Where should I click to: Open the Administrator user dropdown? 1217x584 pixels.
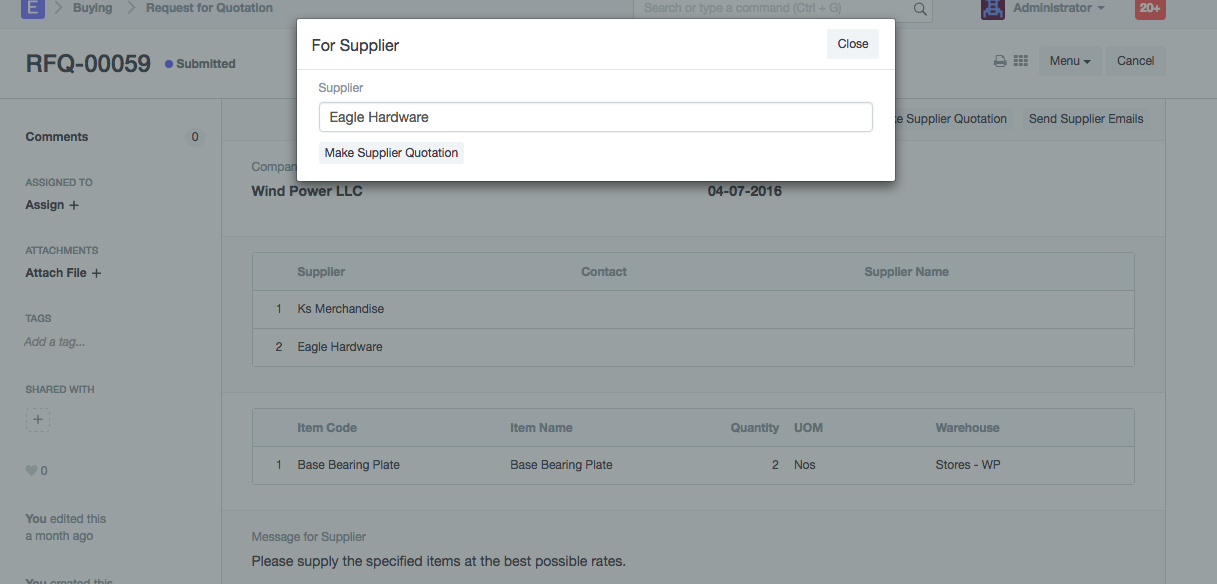point(1059,9)
